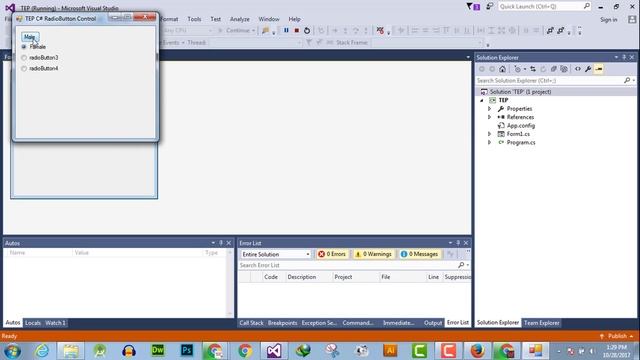Click the Form1.cs file icon in Solution Explorer

pyautogui.click(x=501, y=134)
